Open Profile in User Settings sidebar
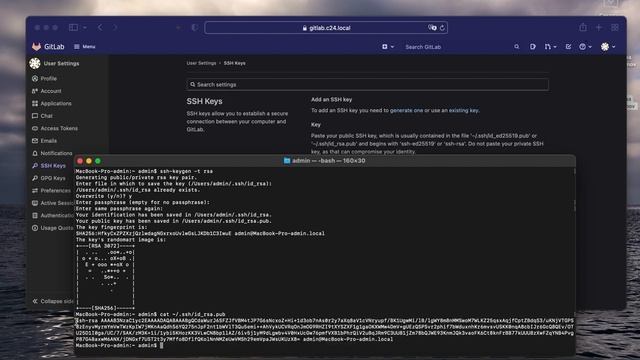Image resolution: width=640 pixels, height=360 pixels. click(44, 78)
